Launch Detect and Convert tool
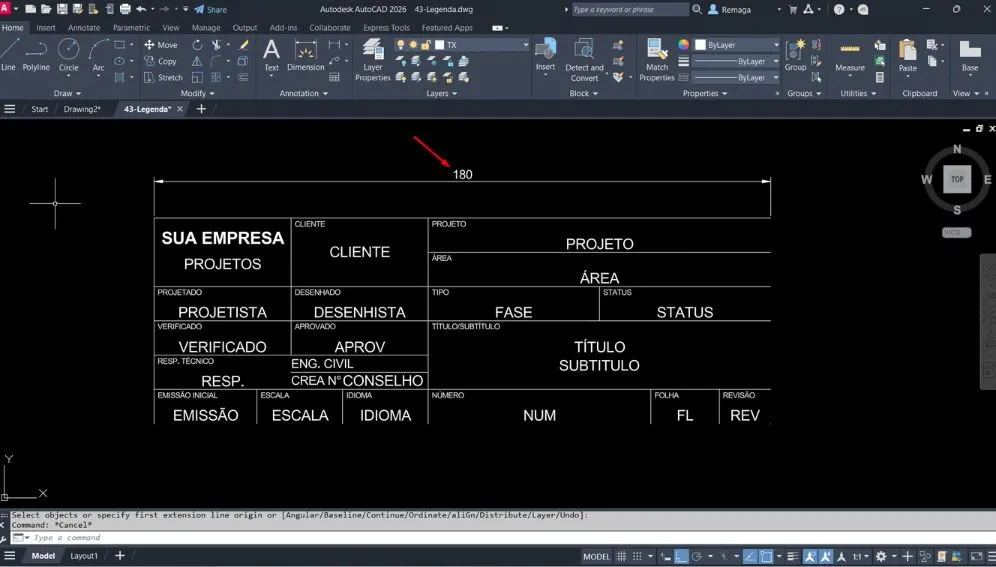 (x=584, y=60)
